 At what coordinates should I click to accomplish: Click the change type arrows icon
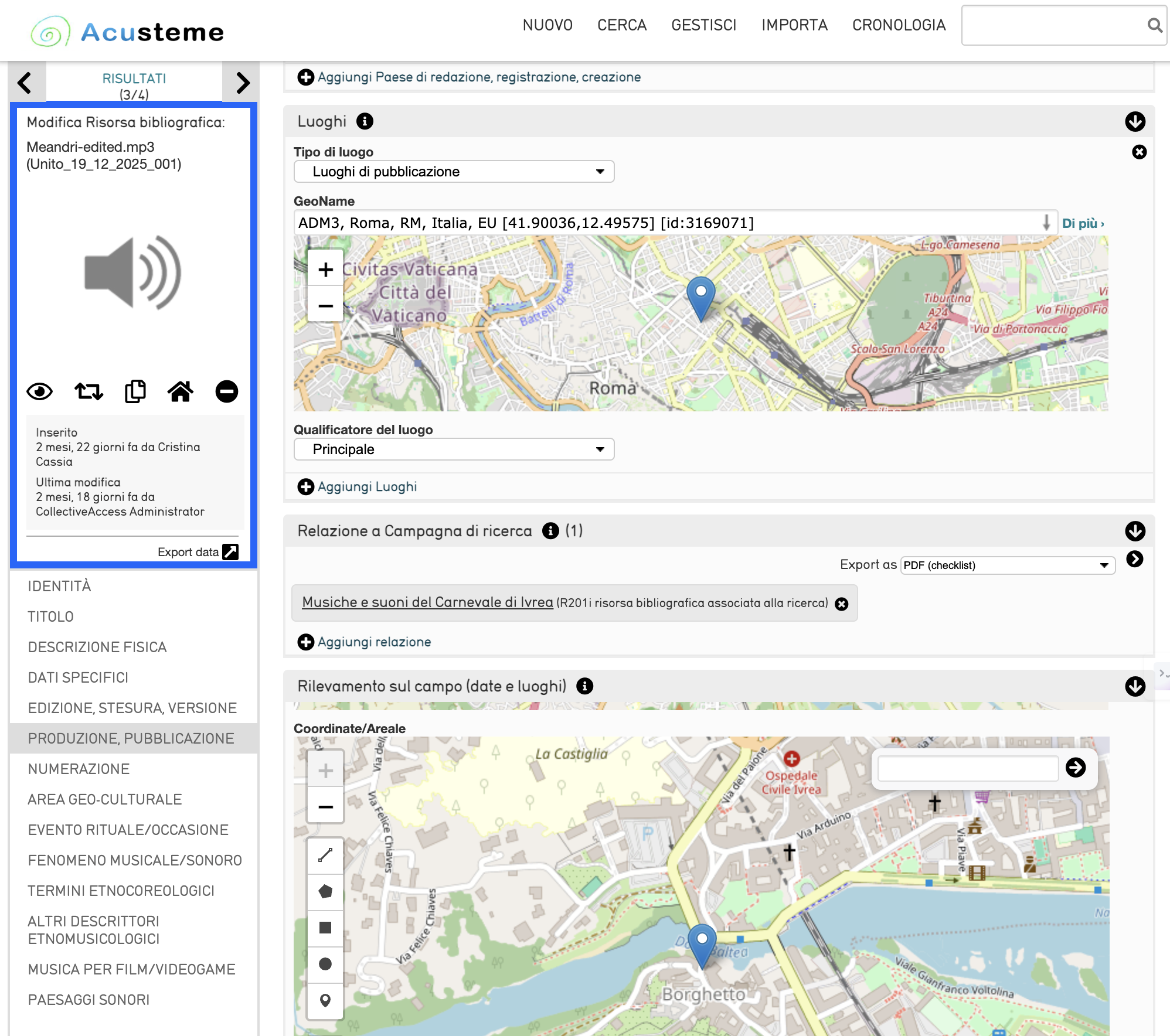89,391
